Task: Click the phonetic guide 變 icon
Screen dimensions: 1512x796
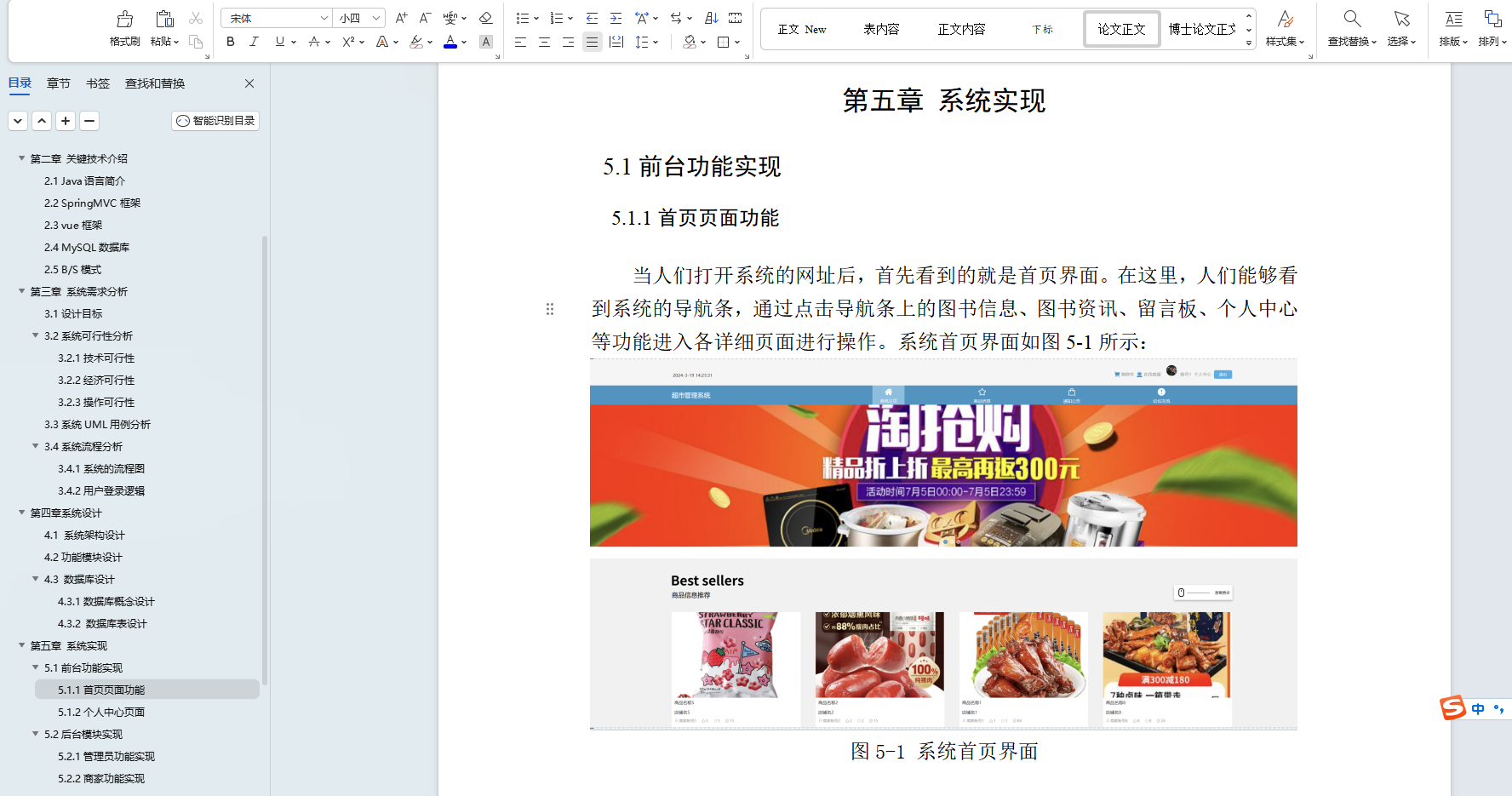Action: 450,18
